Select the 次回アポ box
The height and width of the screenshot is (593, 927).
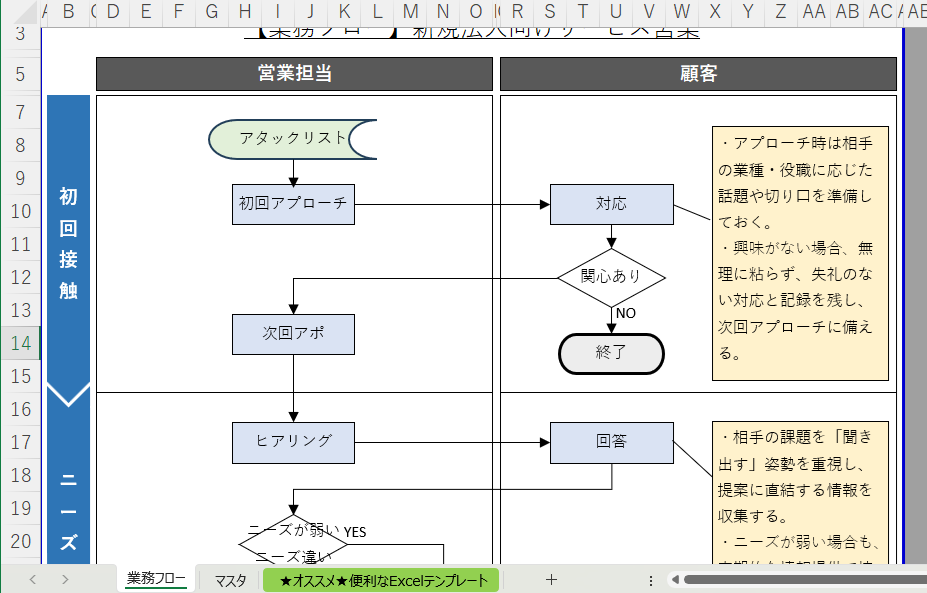(x=293, y=333)
